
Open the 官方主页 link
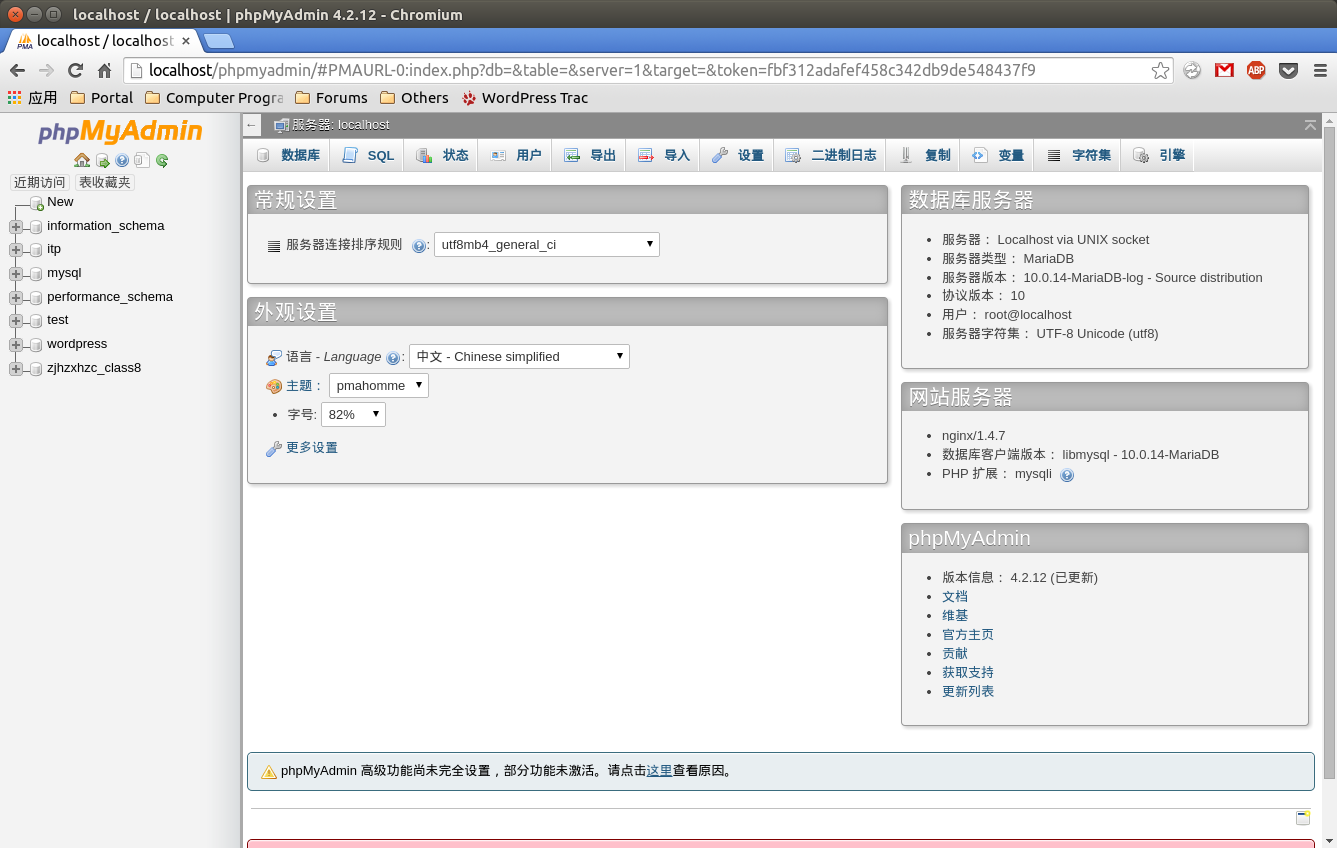pyautogui.click(x=968, y=635)
